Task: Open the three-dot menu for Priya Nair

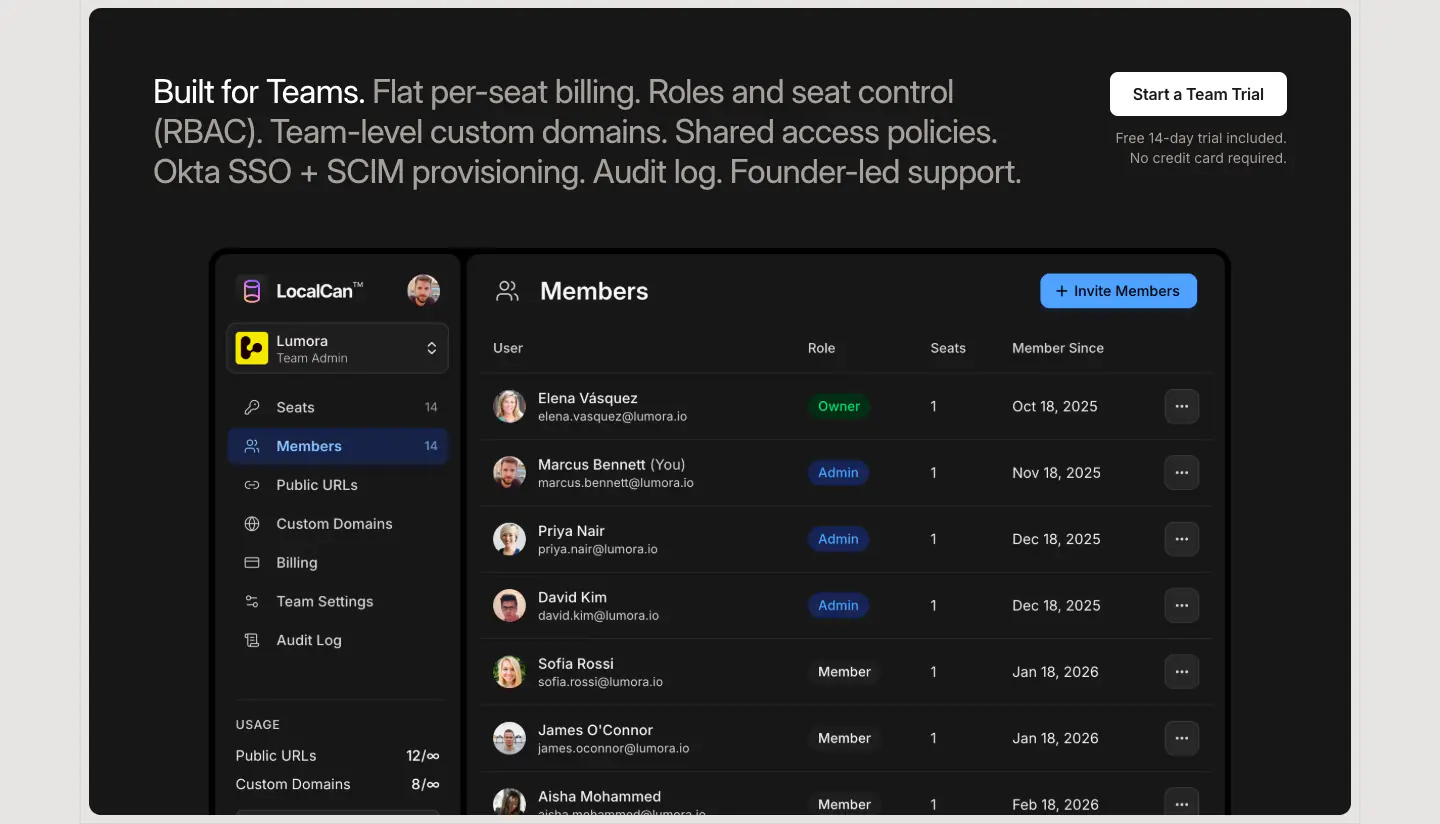Action: click(1182, 539)
